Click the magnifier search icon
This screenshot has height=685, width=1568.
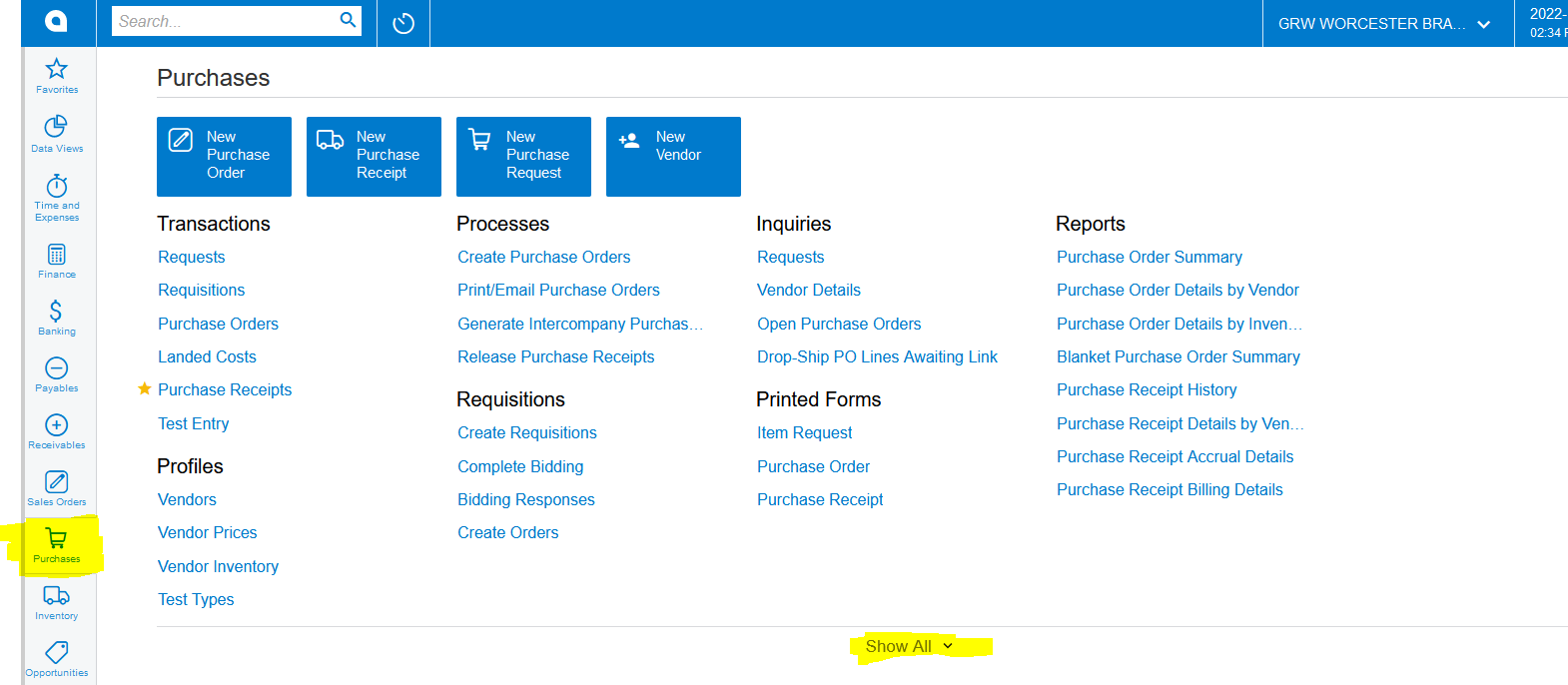click(348, 20)
